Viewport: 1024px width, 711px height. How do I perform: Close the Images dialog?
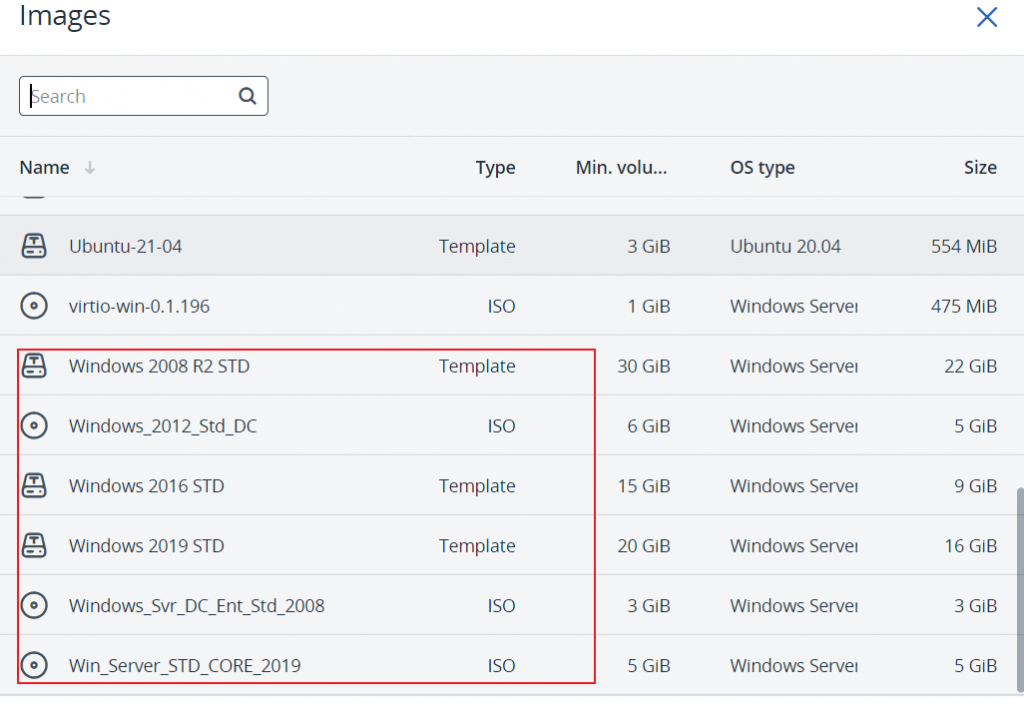pyautogui.click(x=987, y=17)
